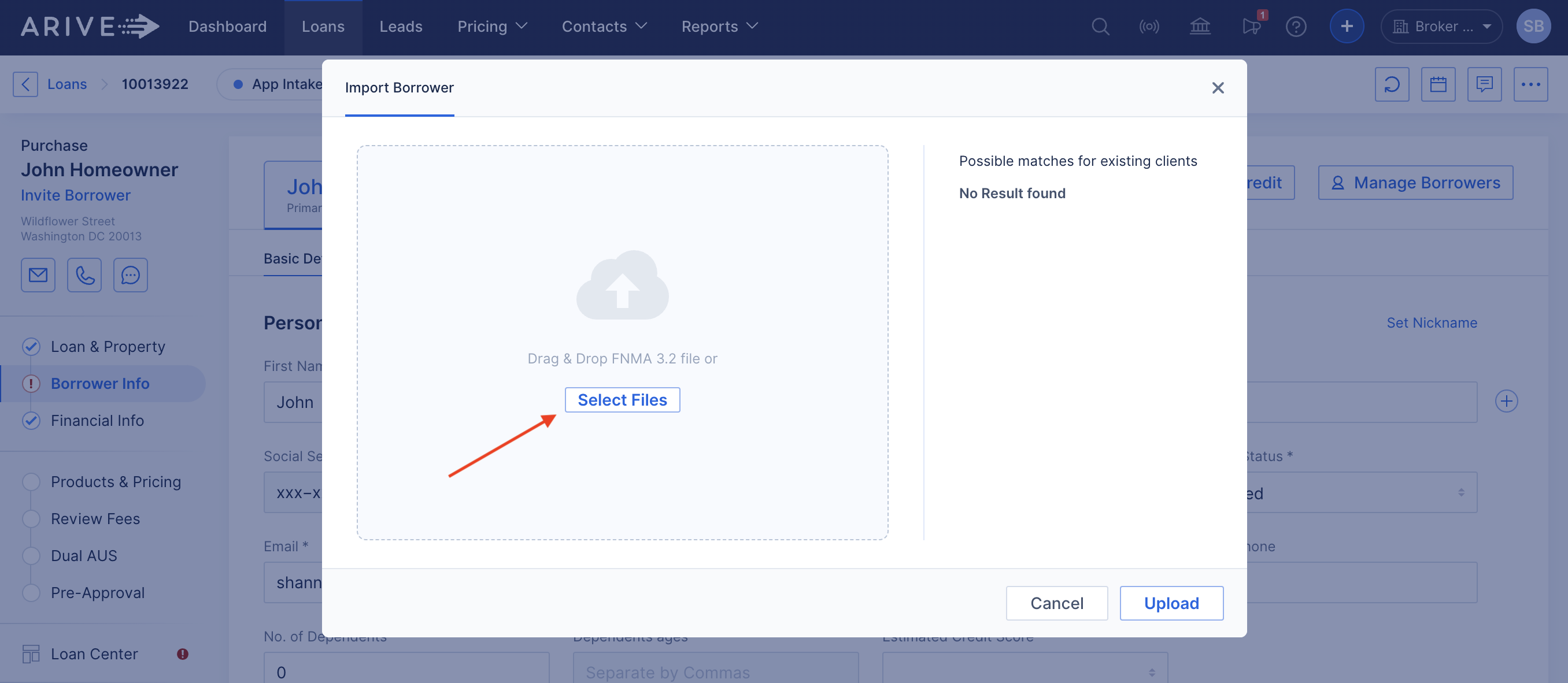Click the Upload button

1171,603
